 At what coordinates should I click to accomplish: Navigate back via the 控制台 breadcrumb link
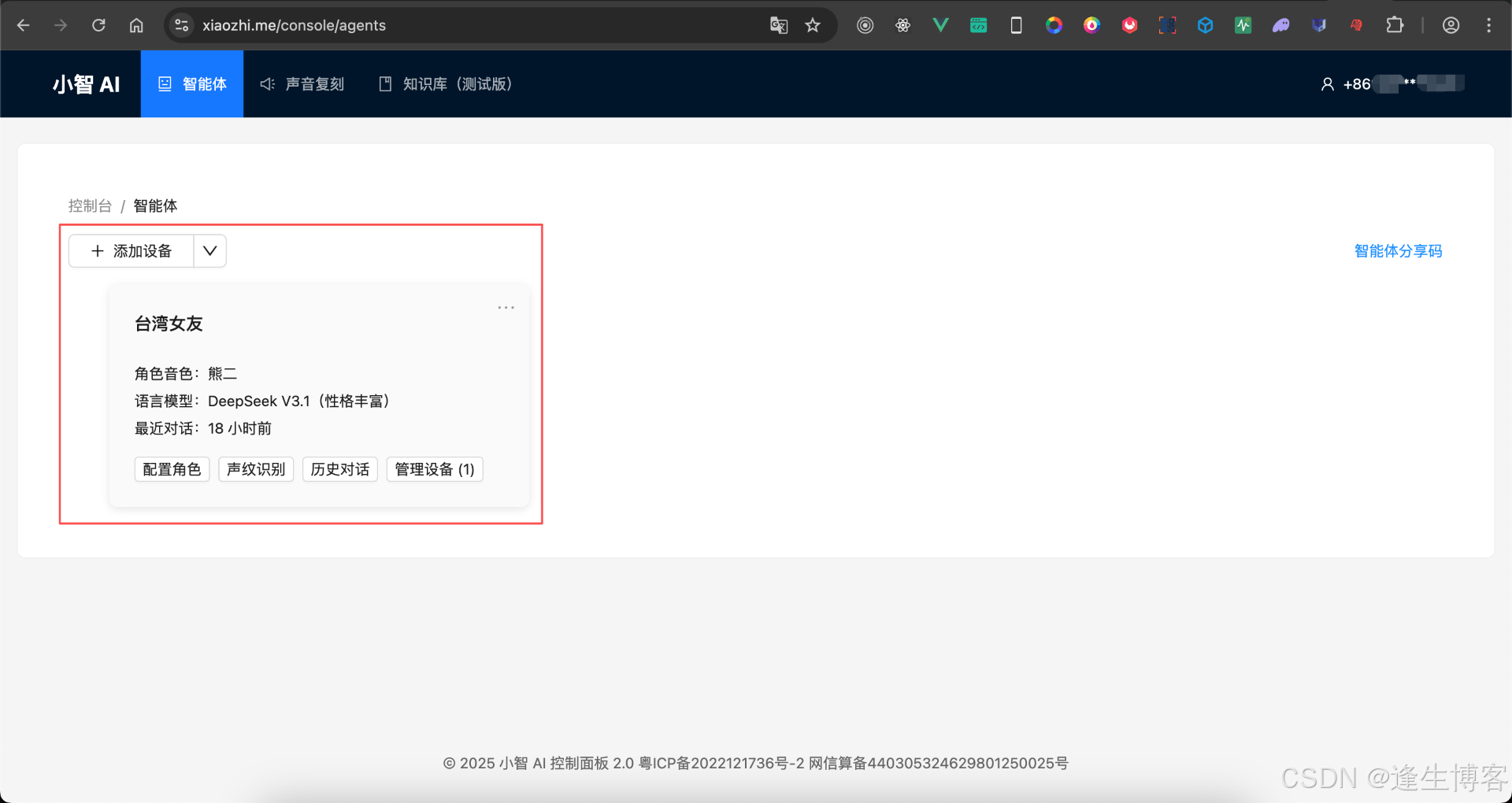click(90, 205)
